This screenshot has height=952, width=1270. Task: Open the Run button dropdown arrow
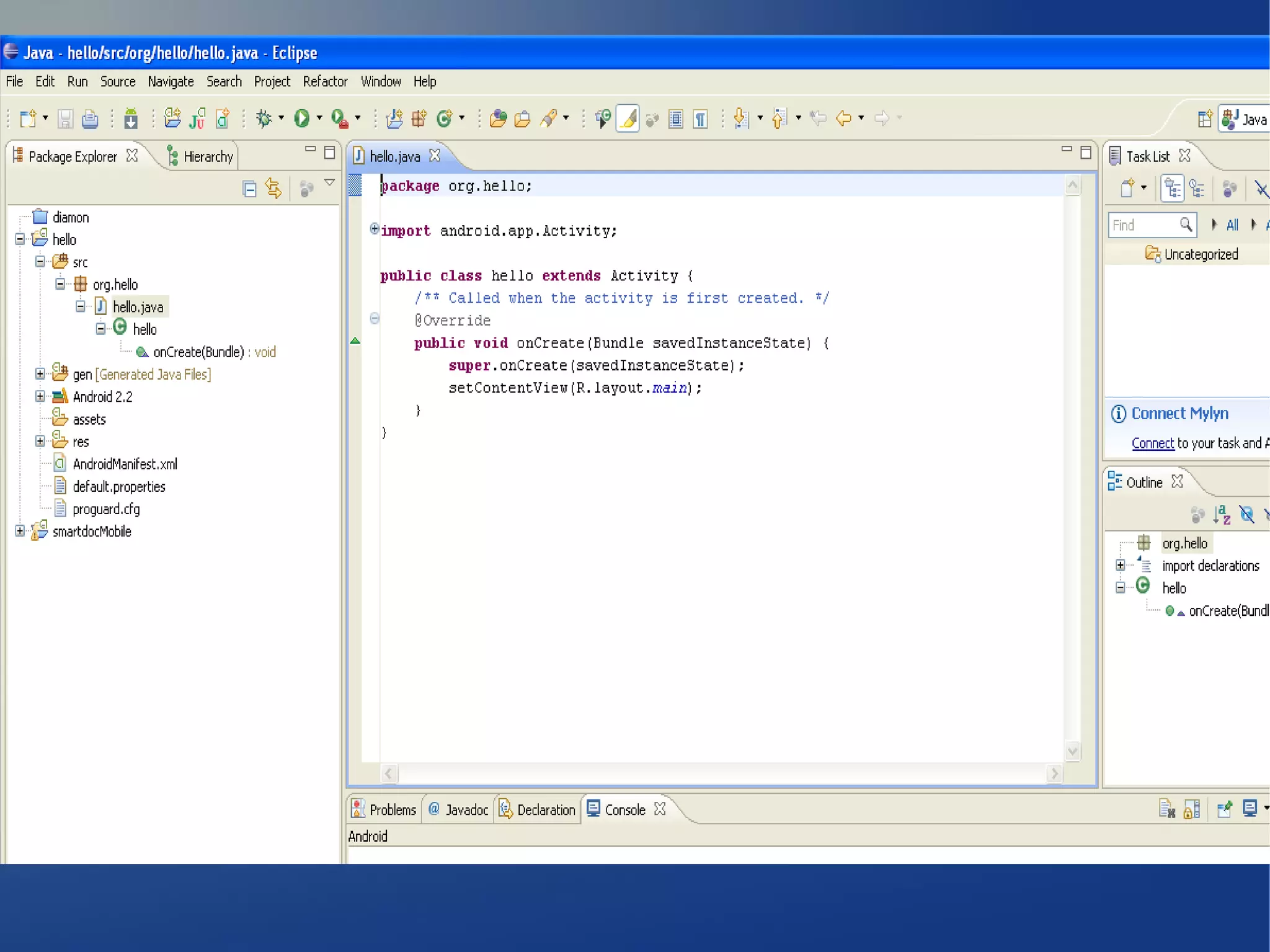click(319, 118)
